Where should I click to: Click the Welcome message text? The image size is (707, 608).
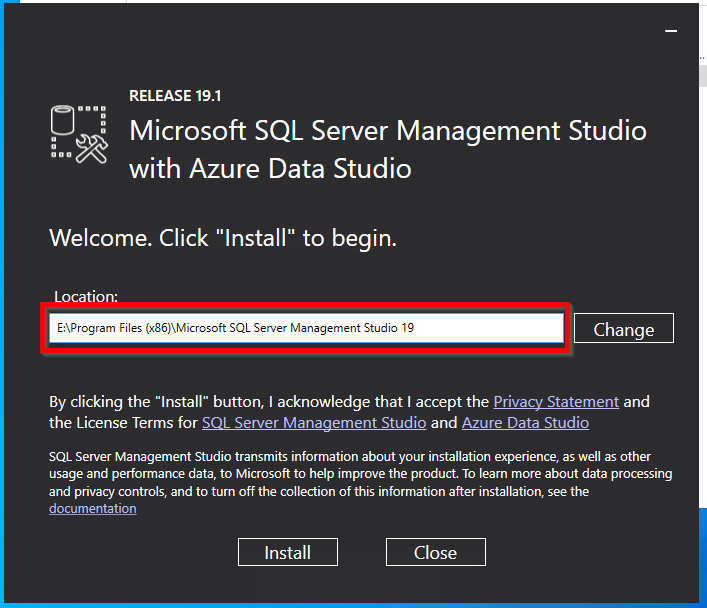pyautogui.click(x=223, y=238)
